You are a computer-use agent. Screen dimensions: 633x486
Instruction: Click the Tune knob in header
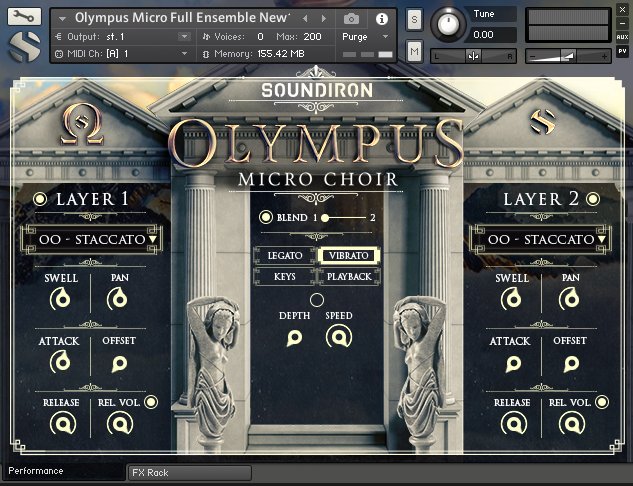pos(452,23)
